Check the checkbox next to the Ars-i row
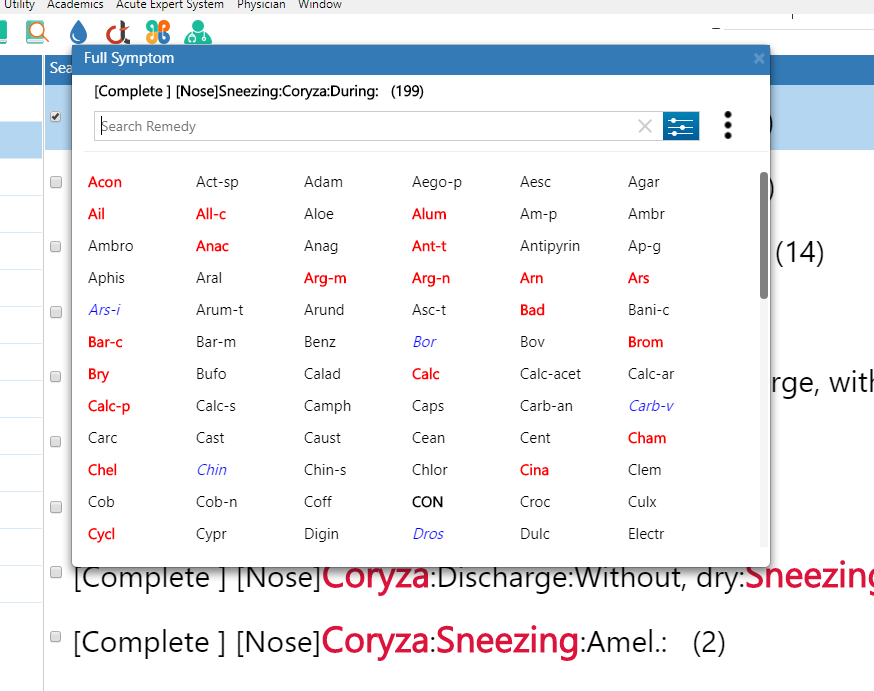 [55, 311]
